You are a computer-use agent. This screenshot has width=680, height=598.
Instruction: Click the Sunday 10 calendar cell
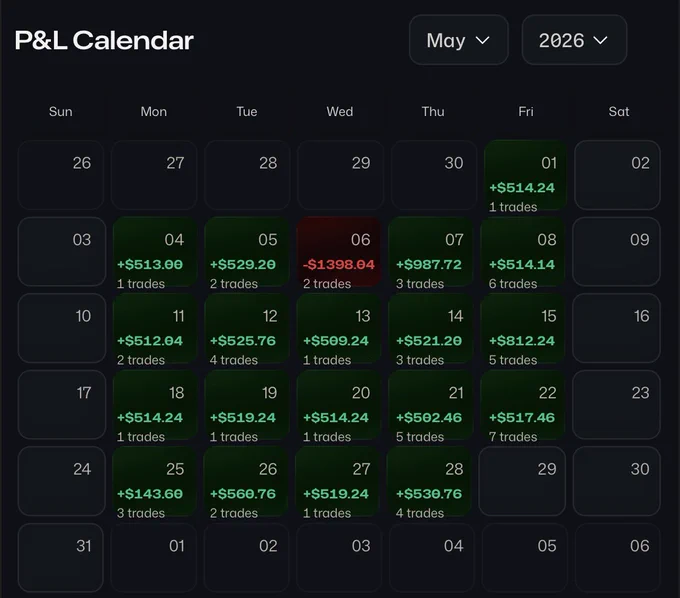tap(62, 328)
